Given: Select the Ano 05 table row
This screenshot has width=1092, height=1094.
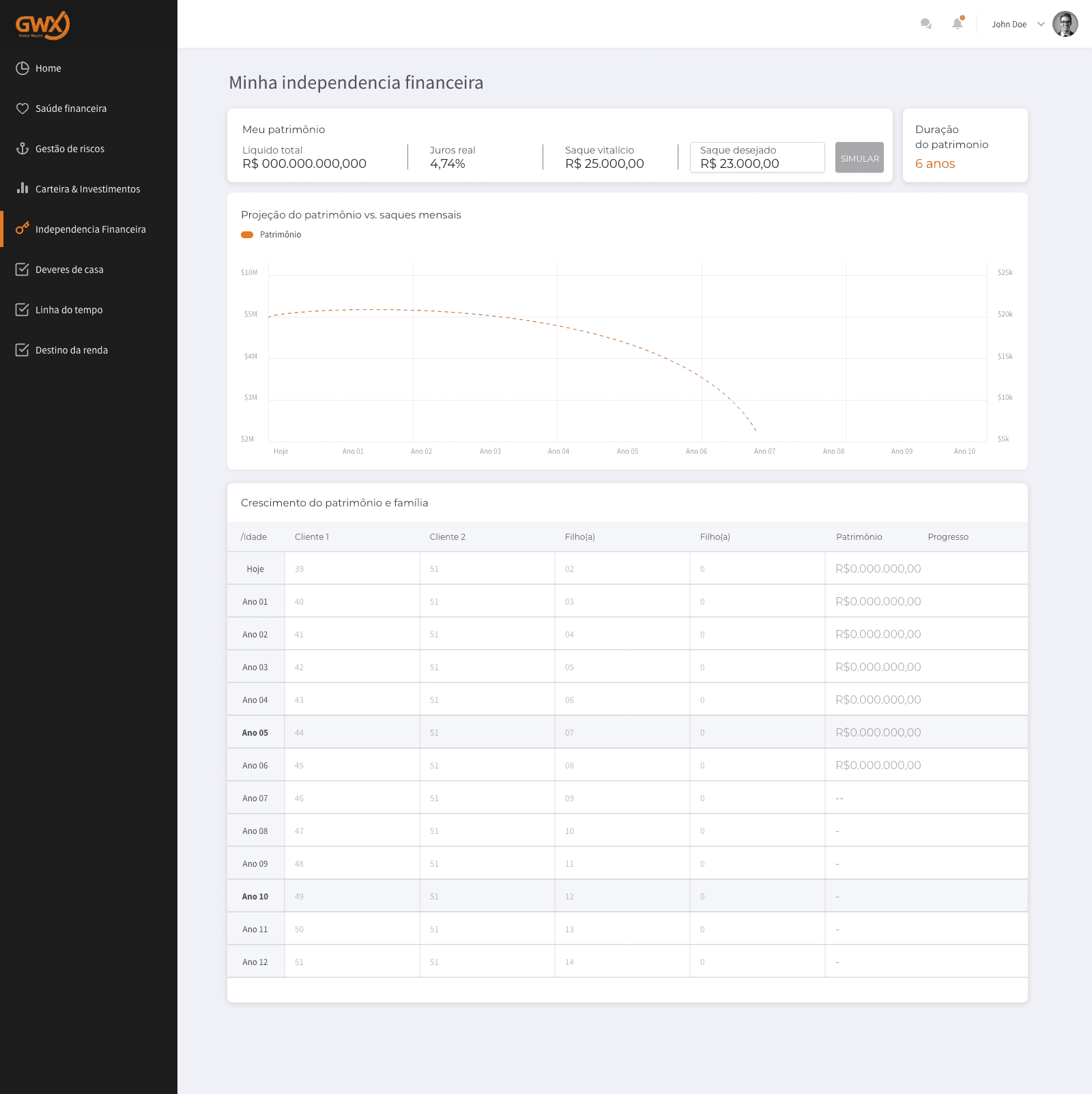Looking at the screenshot, I should click(627, 732).
